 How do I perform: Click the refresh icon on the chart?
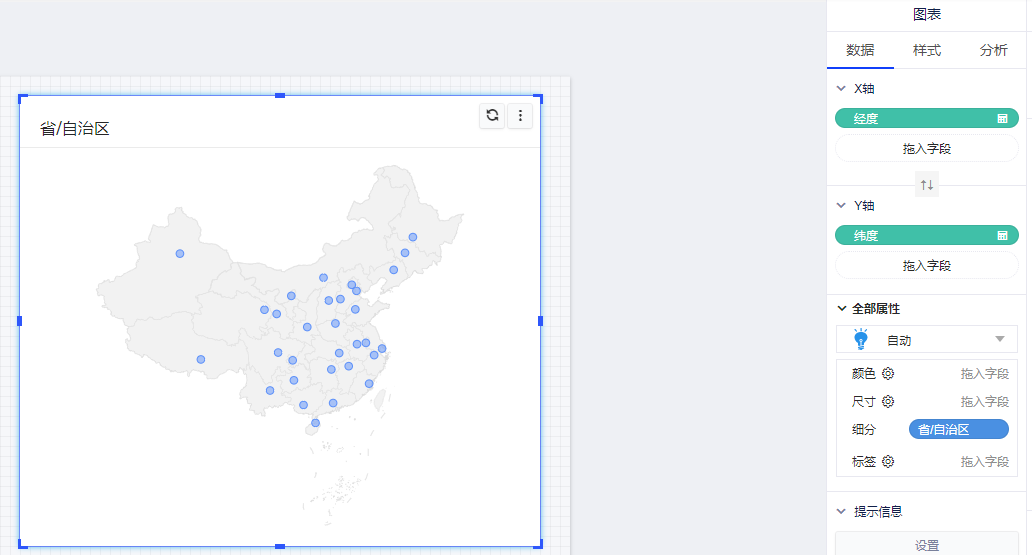coord(492,115)
